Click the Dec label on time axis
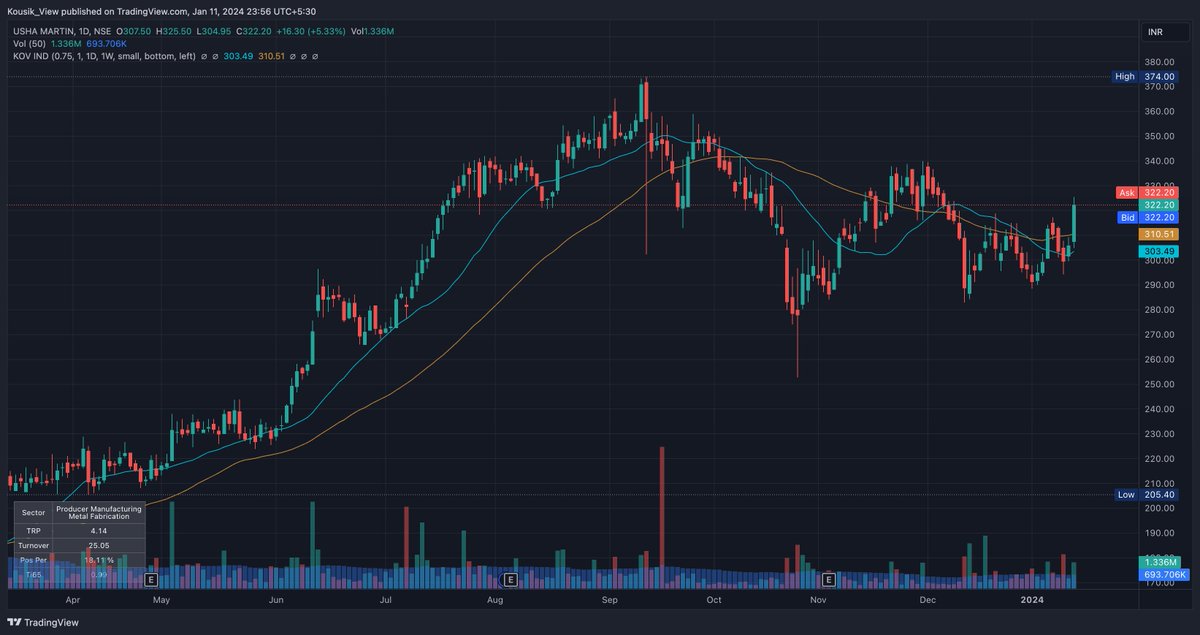1200x635 pixels. 927,601
